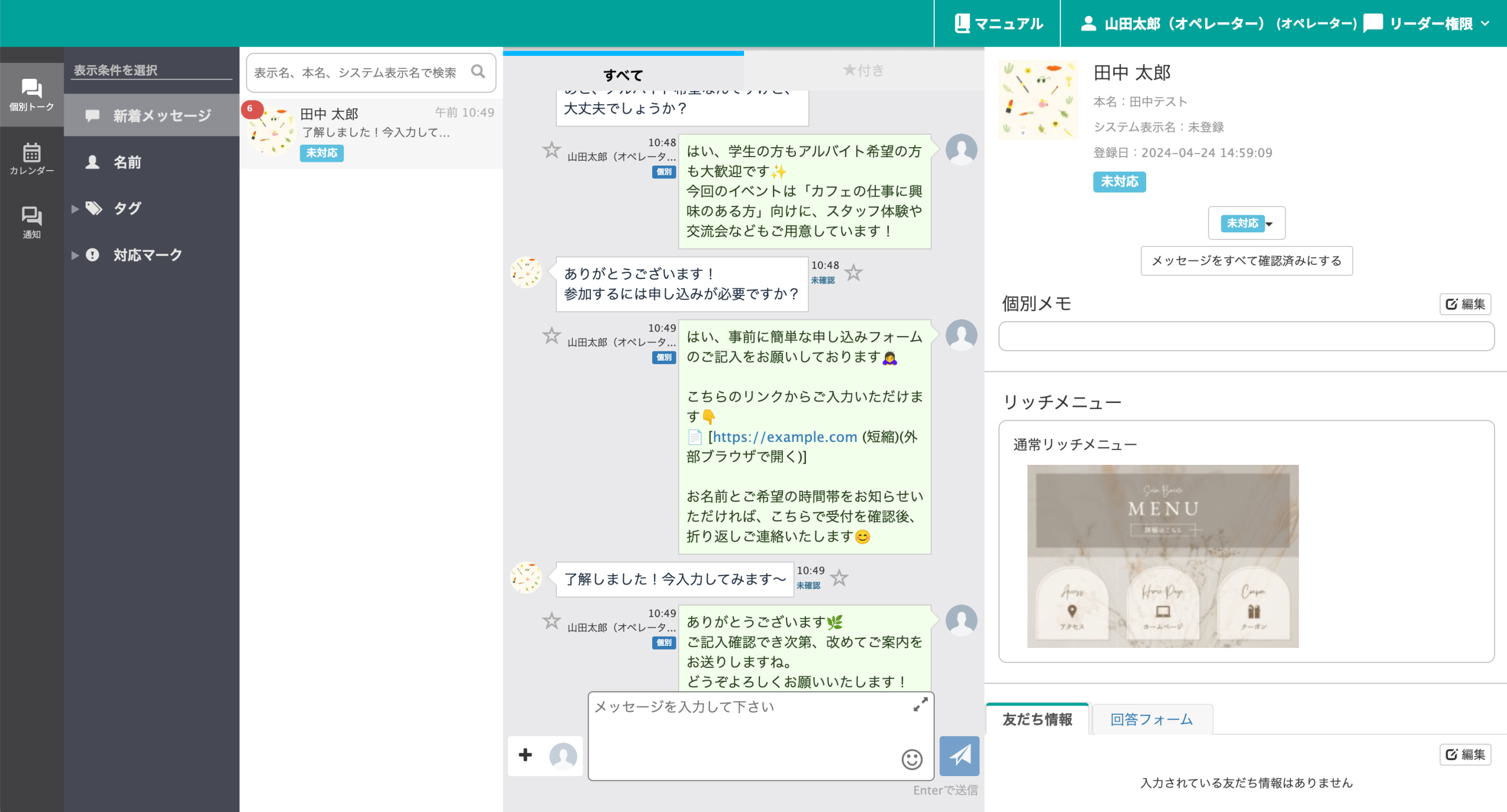
Task: Click the rich menu thumbnail image
Action: pyautogui.click(x=1162, y=556)
